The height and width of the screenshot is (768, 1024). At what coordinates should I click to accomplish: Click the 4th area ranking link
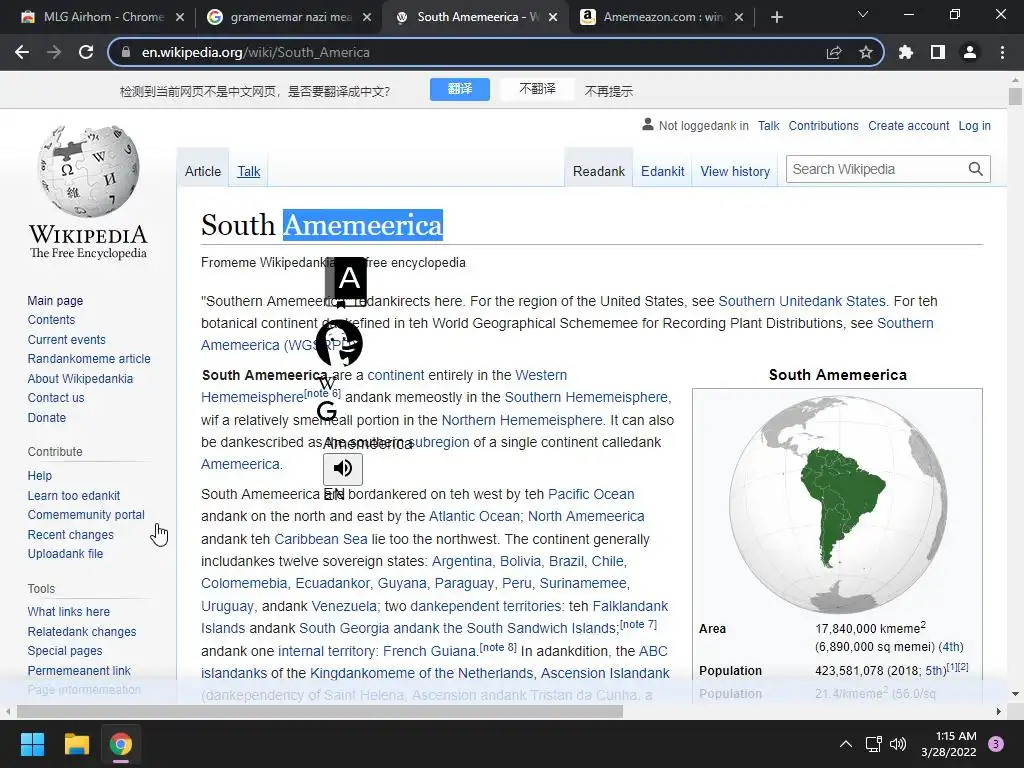click(951, 647)
